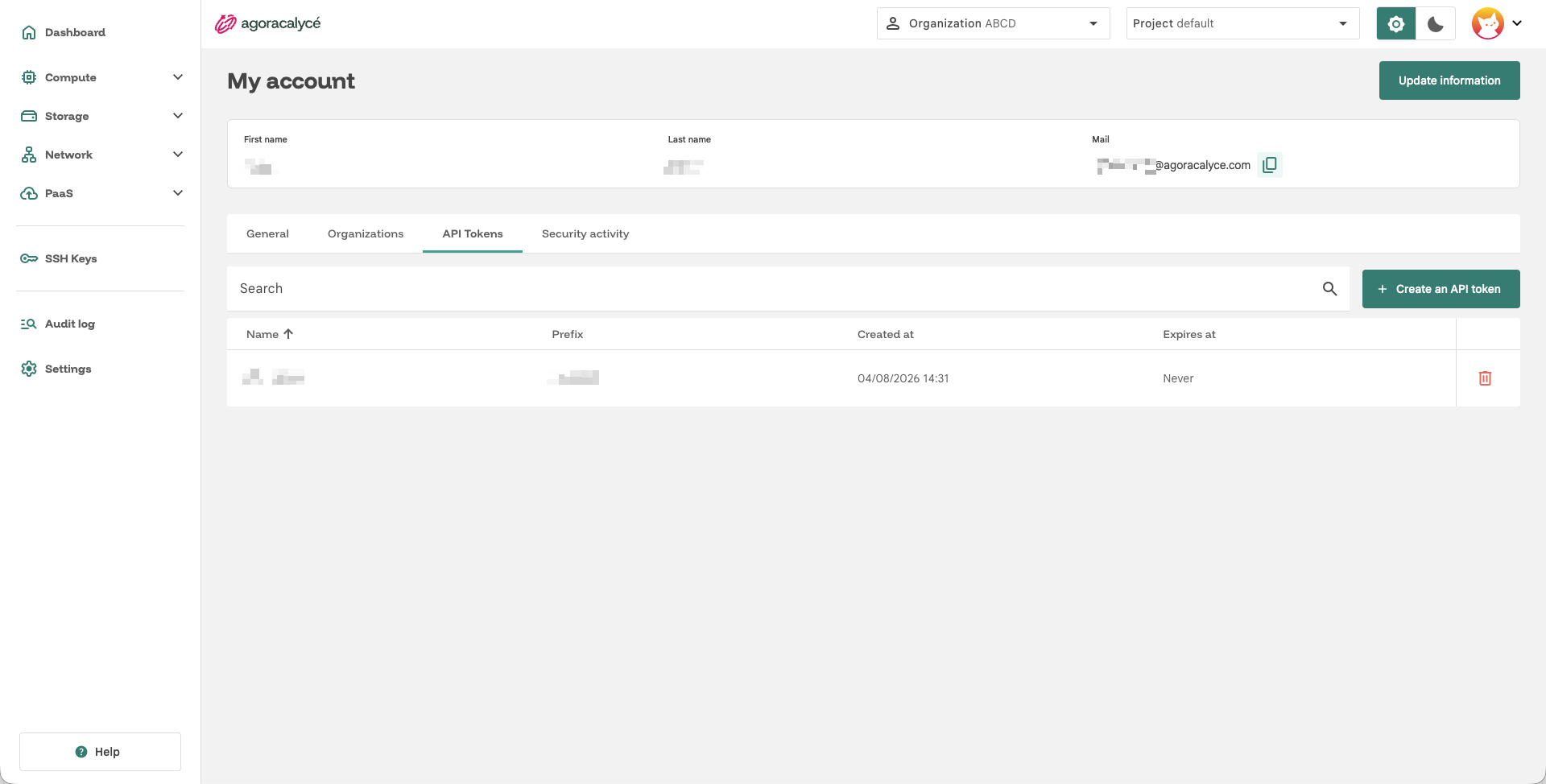Click the 04/08/2026 14:31 date cell
Screen dimensions: 1546x784
(903, 378)
